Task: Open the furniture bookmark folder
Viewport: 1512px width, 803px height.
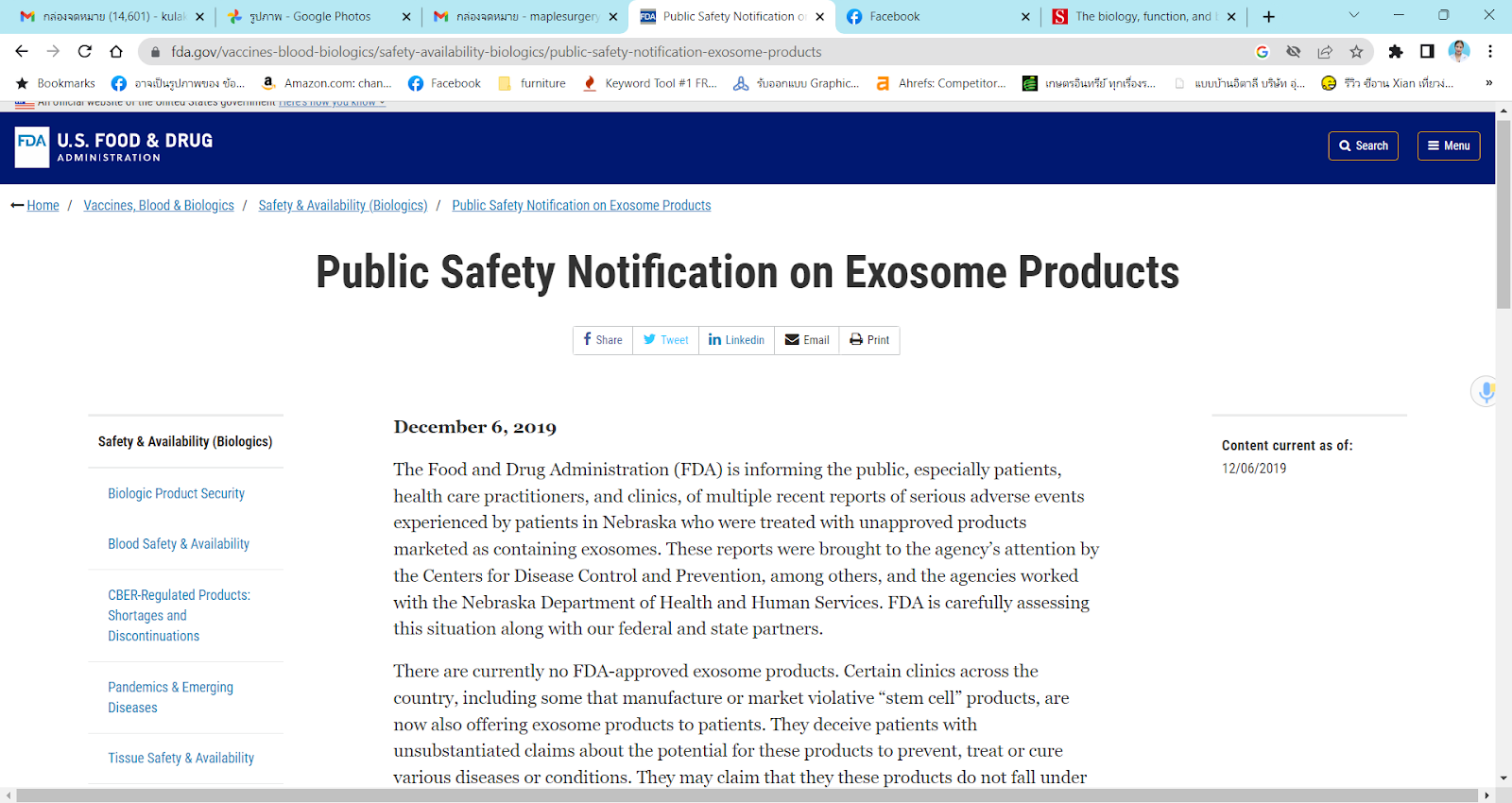Action: tap(531, 83)
